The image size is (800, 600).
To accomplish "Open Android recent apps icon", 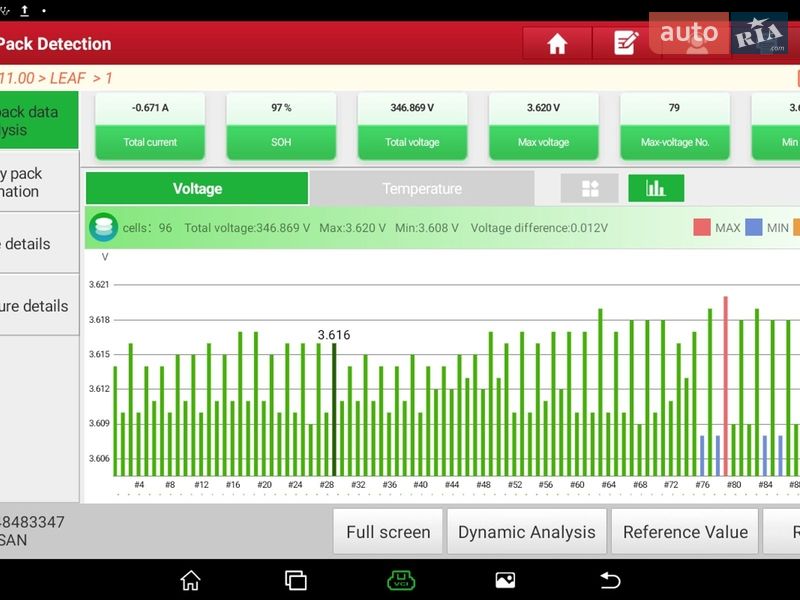I will 295,580.
